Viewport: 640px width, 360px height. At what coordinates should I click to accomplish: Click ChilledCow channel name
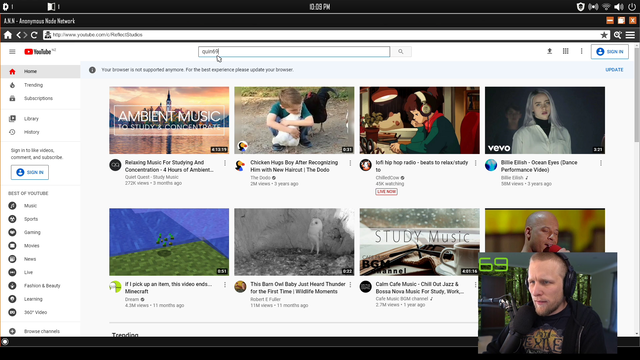[x=387, y=178]
